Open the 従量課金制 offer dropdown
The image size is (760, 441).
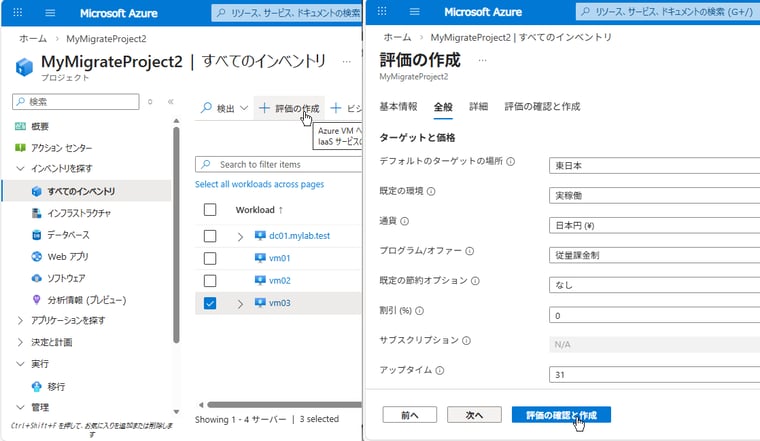coord(654,255)
